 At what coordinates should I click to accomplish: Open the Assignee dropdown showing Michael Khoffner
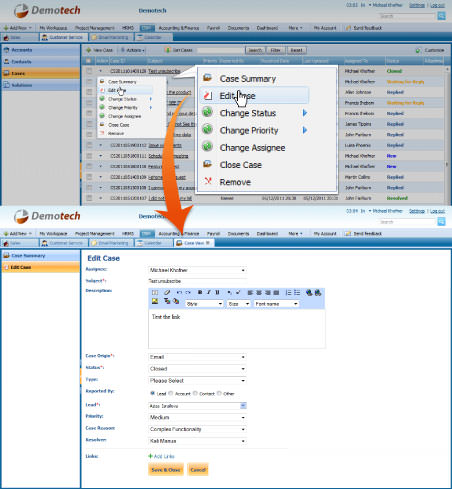point(197,270)
